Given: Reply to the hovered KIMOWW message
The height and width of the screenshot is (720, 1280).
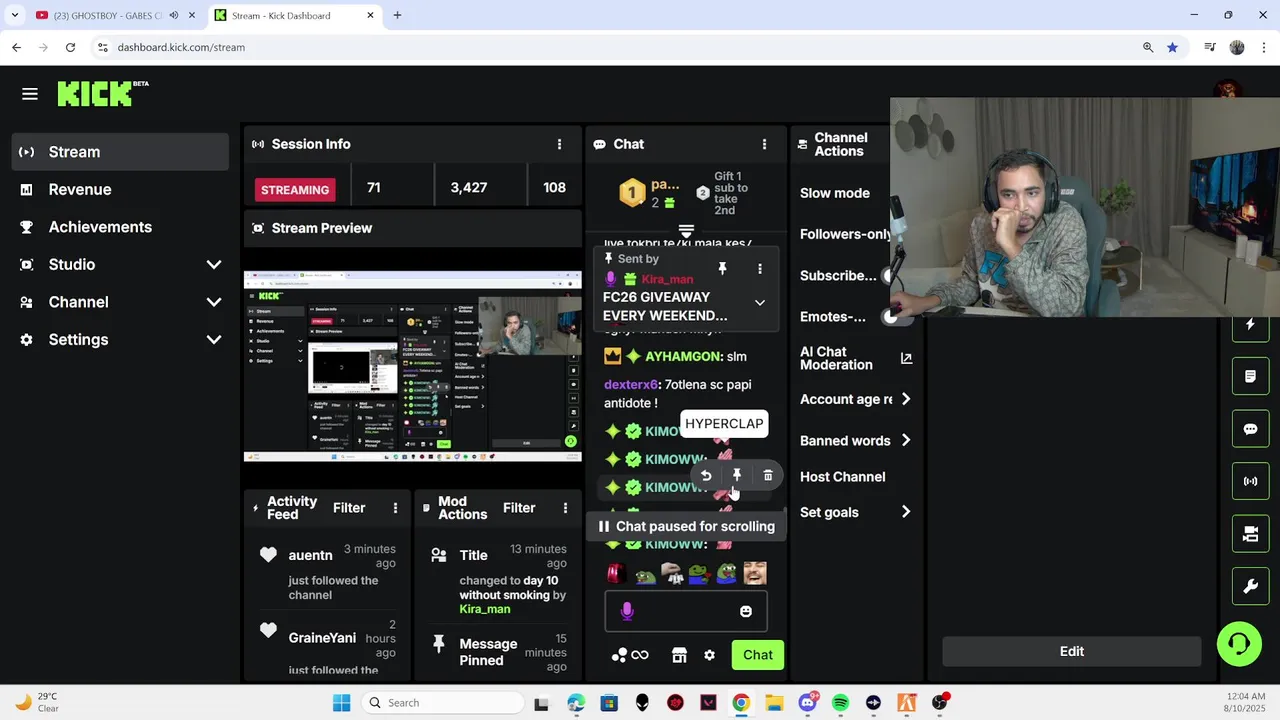Looking at the screenshot, I should point(706,476).
